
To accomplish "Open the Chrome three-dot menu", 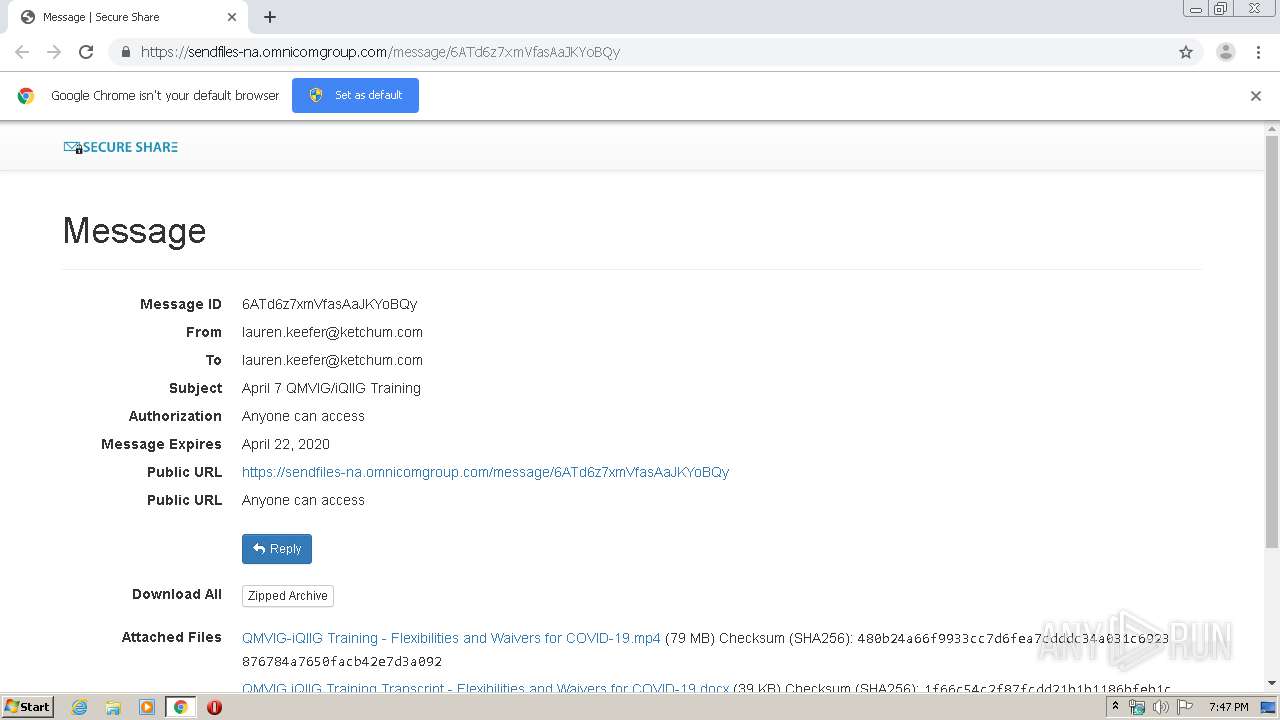I will point(1259,52).
